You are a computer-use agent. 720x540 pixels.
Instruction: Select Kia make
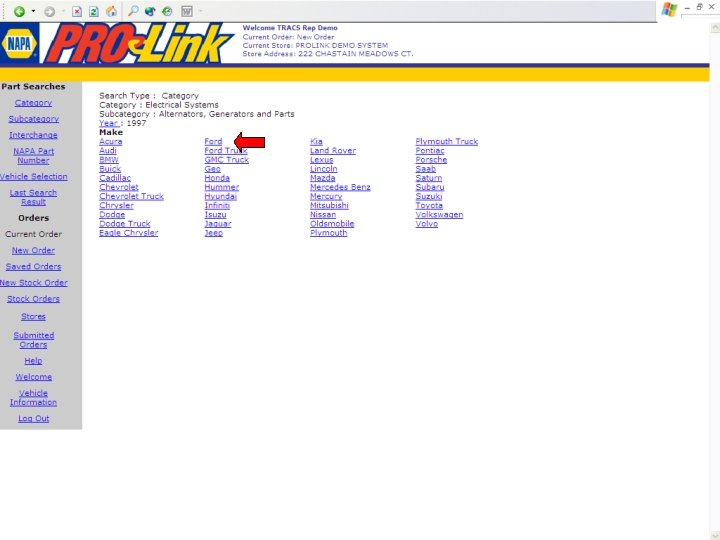click(316, 141)
